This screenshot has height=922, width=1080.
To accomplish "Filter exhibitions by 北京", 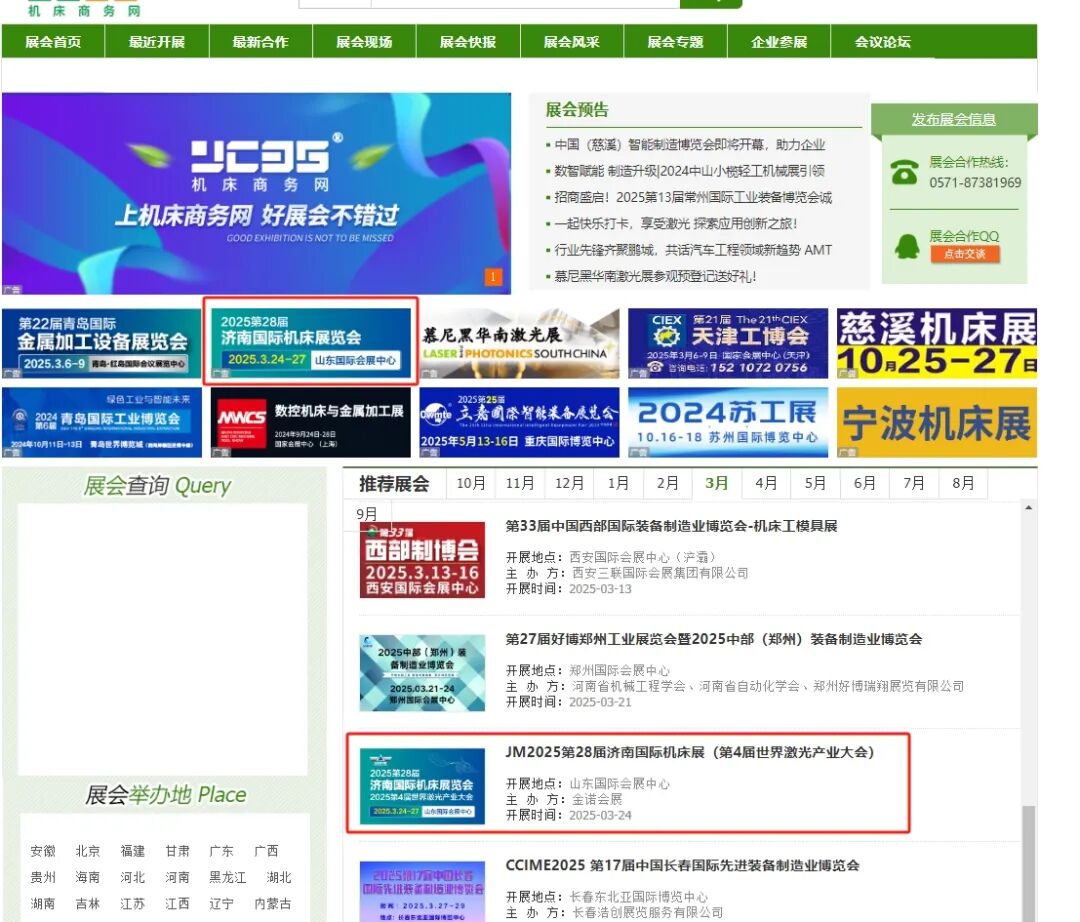I will pyautogui.click(x=87, y=851).
